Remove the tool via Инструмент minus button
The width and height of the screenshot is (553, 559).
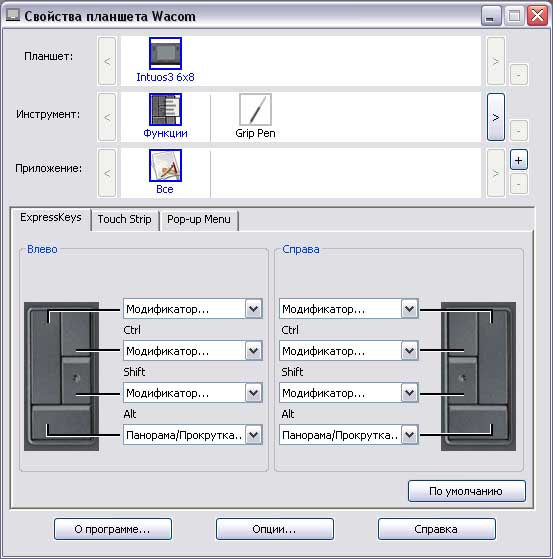(x=518, y=131)
